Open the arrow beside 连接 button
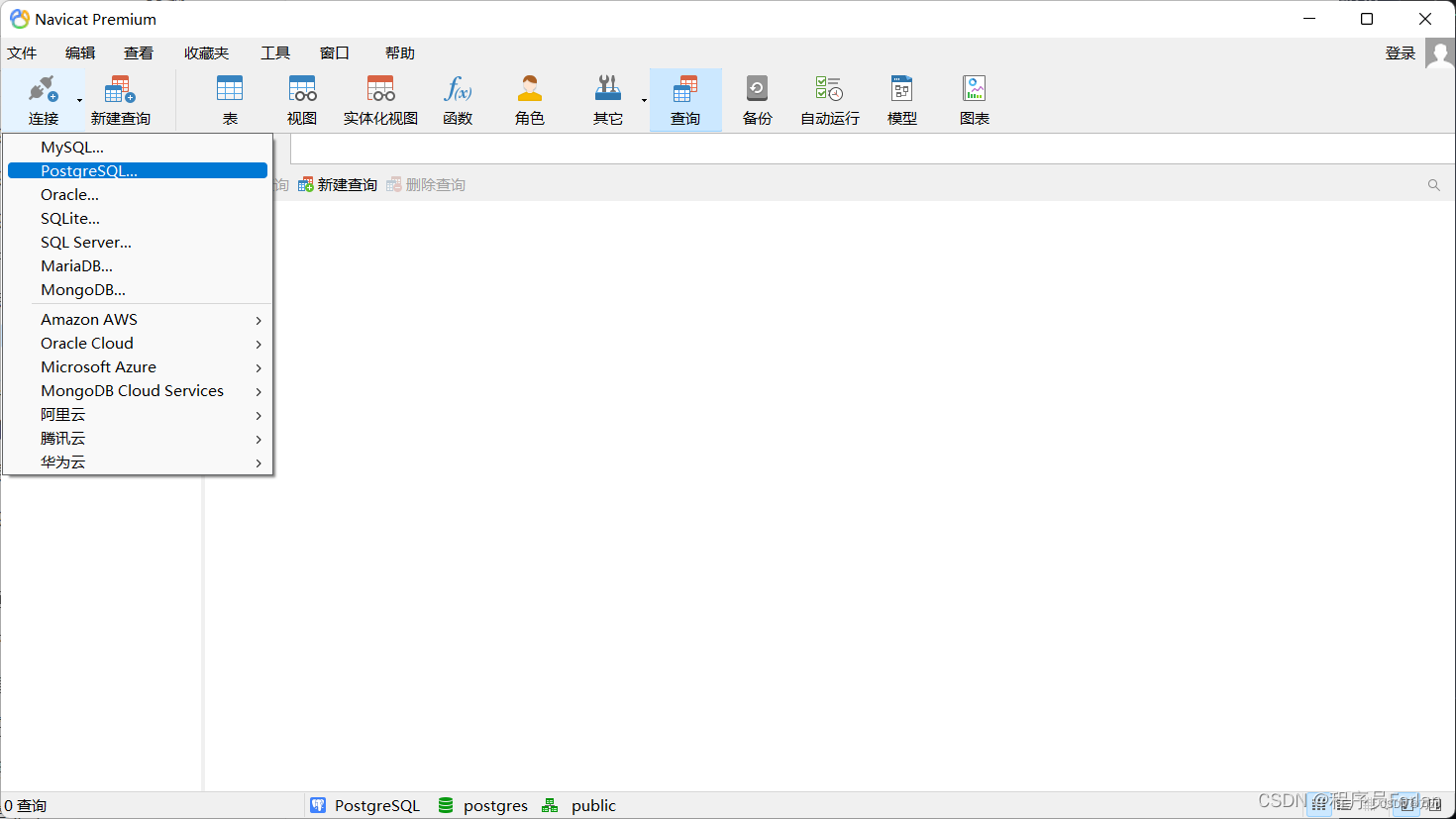The image size is (1456, 819). pyautogui.click(x=80, y=100)
